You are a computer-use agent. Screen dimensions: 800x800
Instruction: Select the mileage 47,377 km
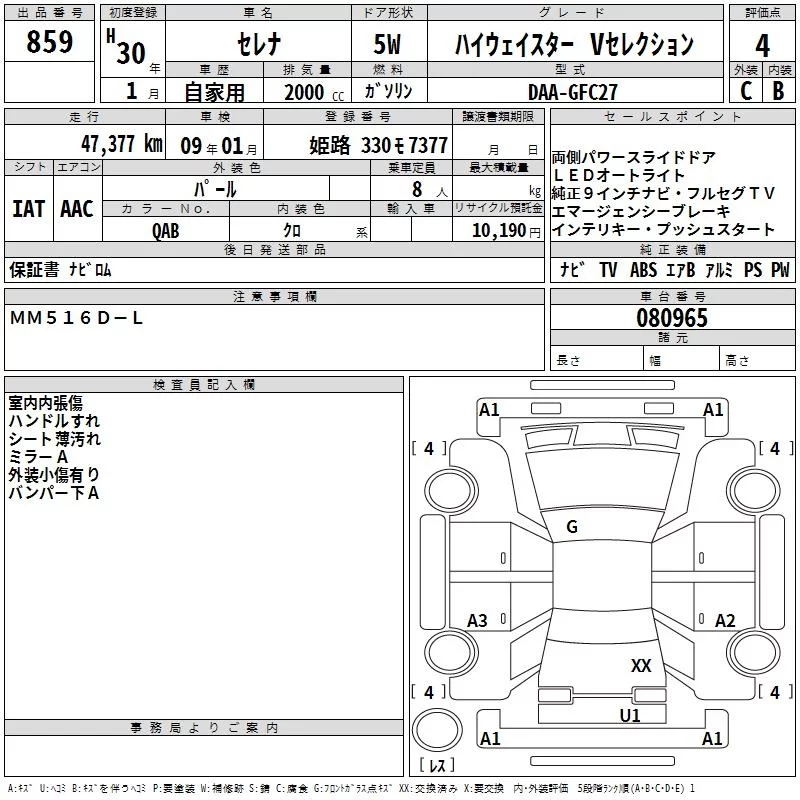(x=122, y=144)
